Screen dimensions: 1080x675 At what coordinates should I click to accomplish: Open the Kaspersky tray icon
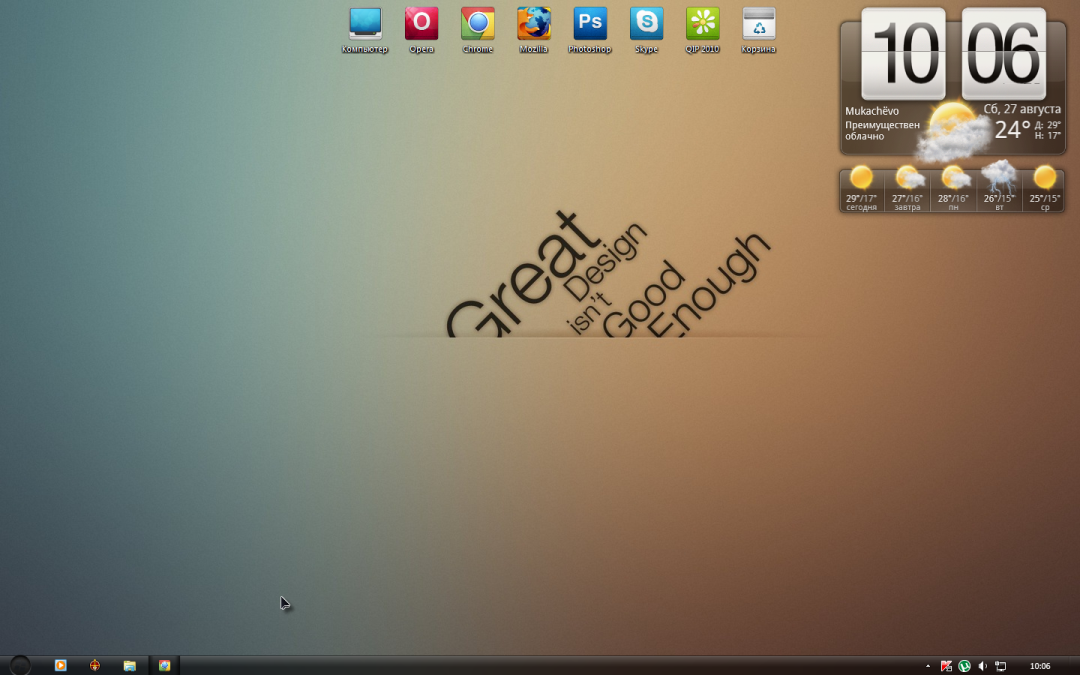tap(946, 666)
